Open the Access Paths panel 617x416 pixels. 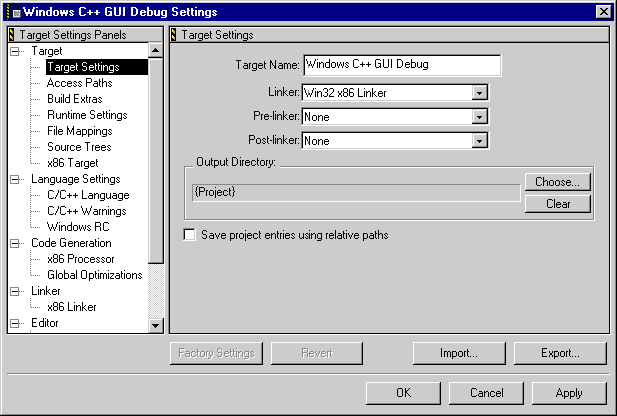(79, 83)
